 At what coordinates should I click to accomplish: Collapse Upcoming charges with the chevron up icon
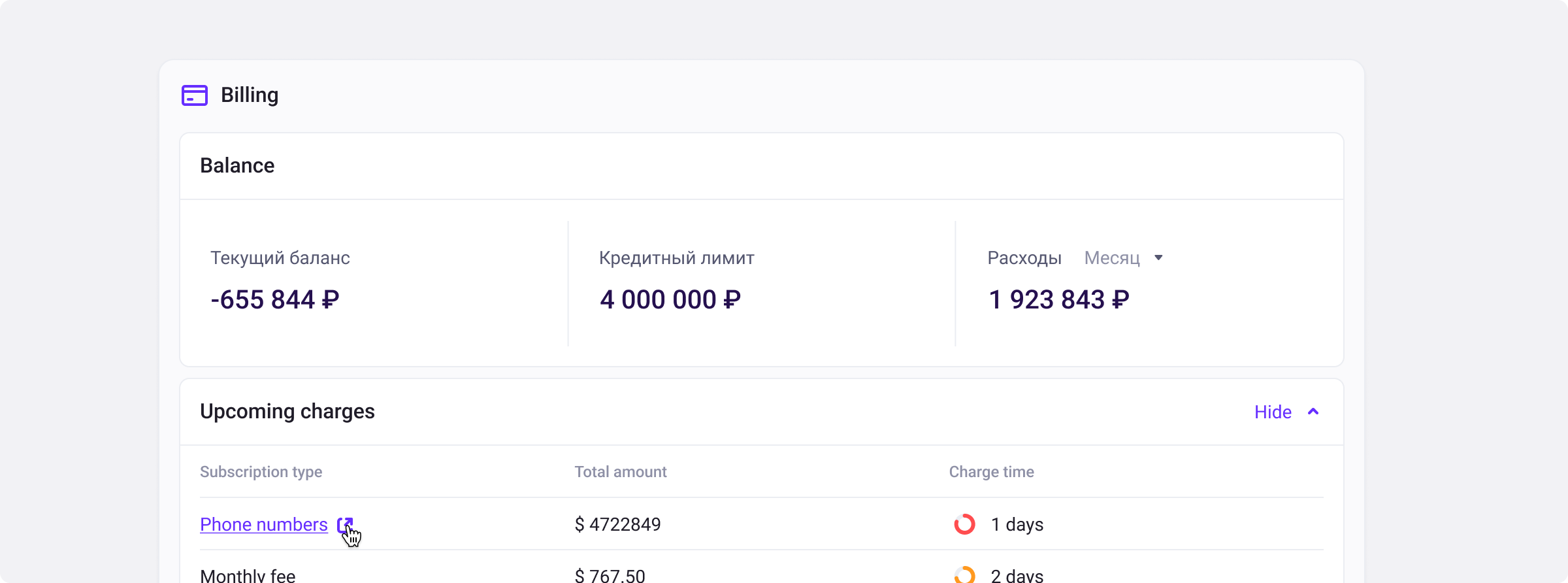1313,412
